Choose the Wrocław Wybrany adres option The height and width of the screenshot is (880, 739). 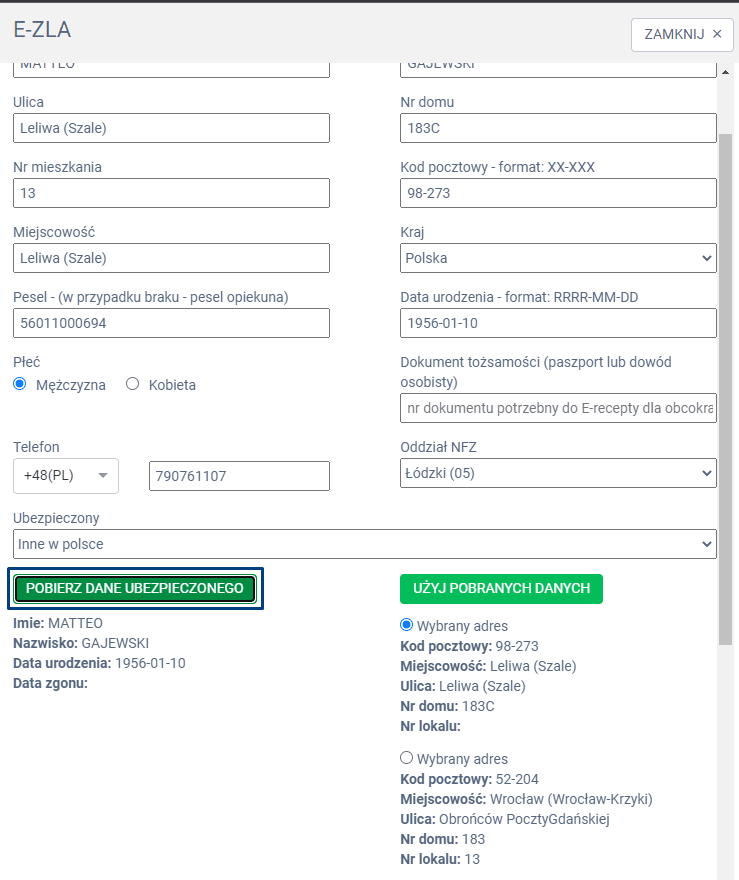click(406, 758)
